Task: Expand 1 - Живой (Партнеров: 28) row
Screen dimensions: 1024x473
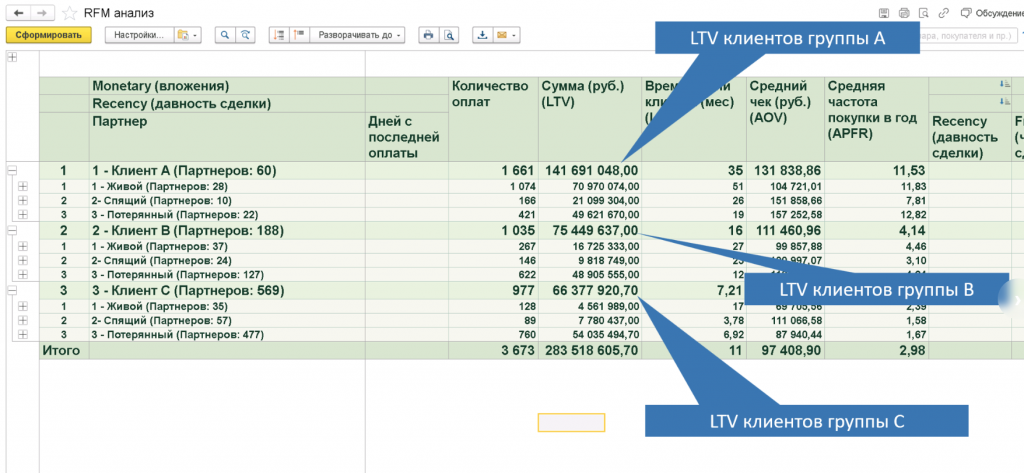Action: [x=24, y=186]
